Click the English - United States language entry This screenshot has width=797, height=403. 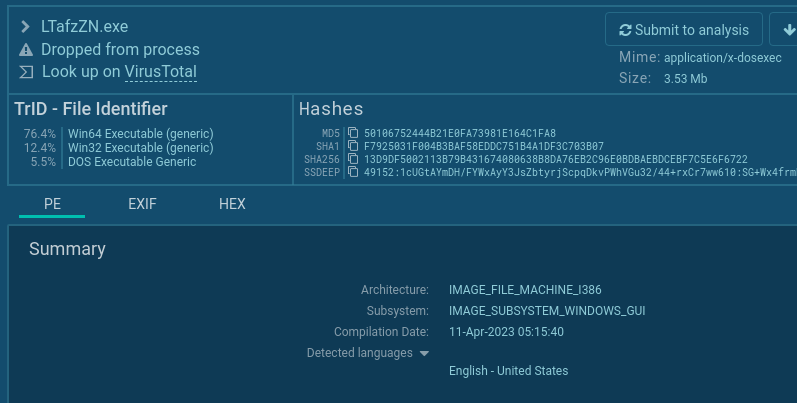(x=508, y=371)
